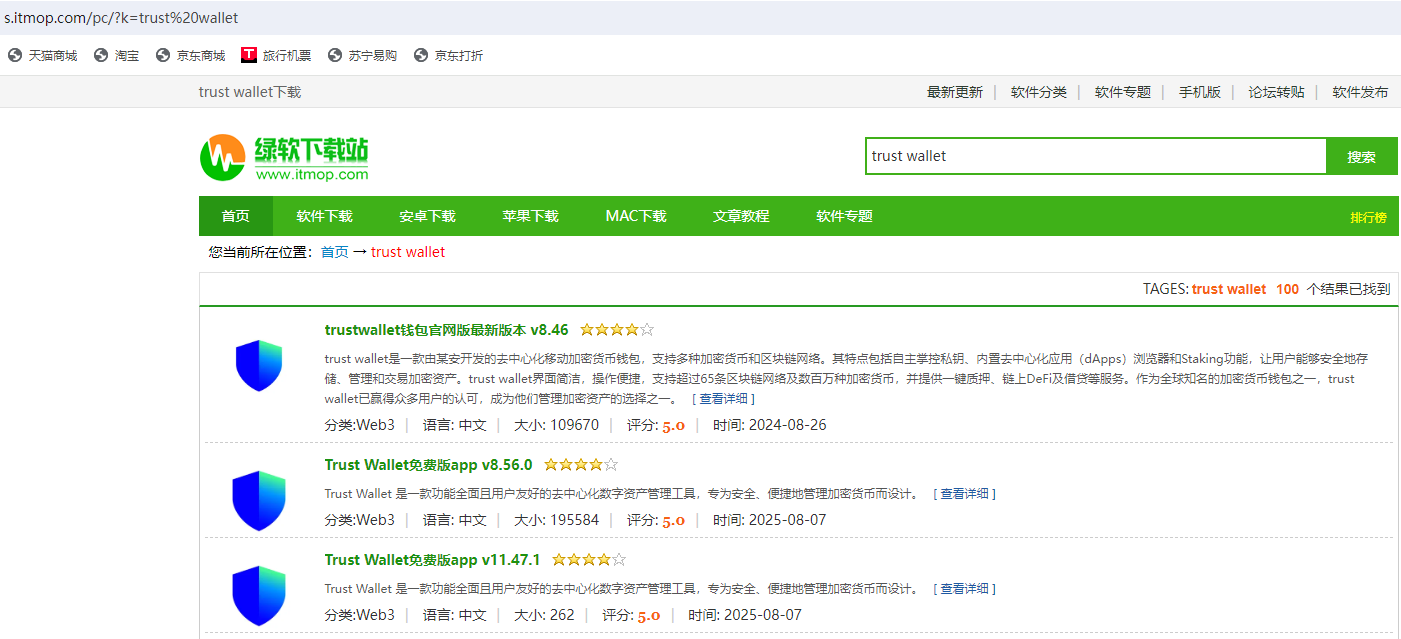Click 首页 in the breadcrumb path

tap(334, 252)
